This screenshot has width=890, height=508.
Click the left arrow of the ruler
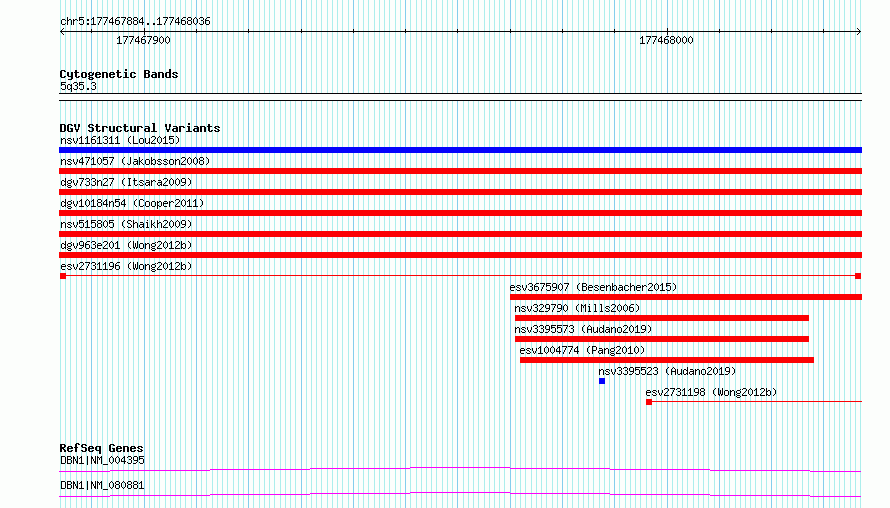click(62, 32)
